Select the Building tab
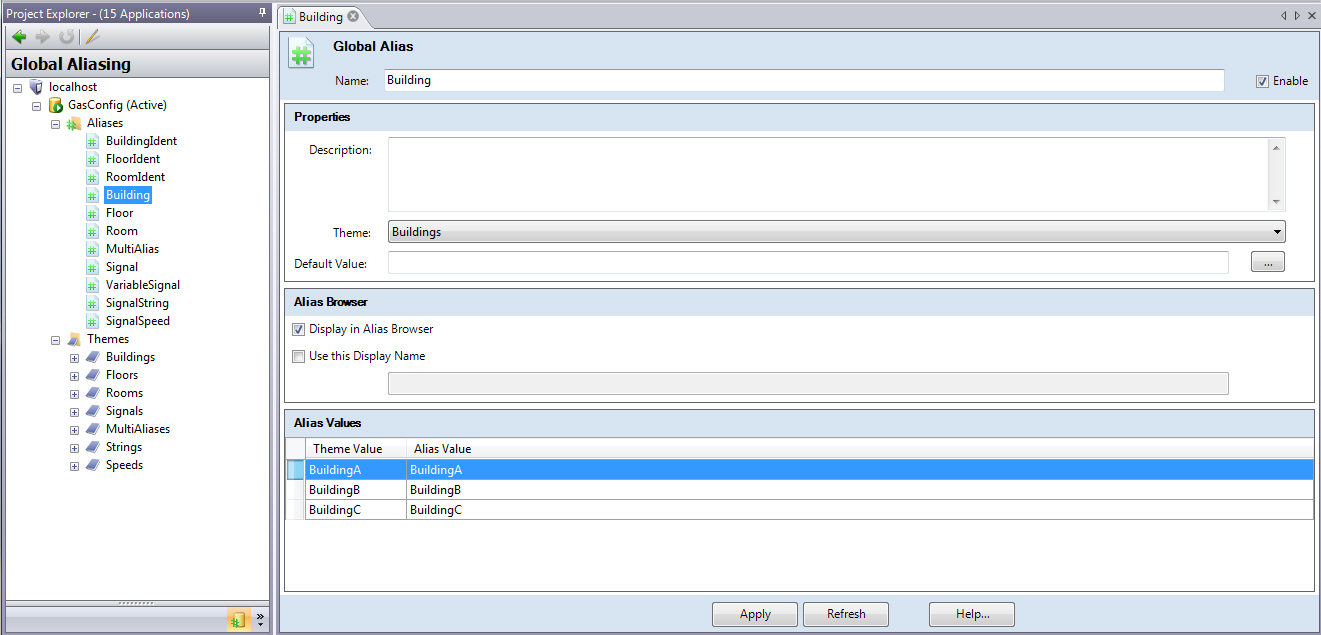 320,16
